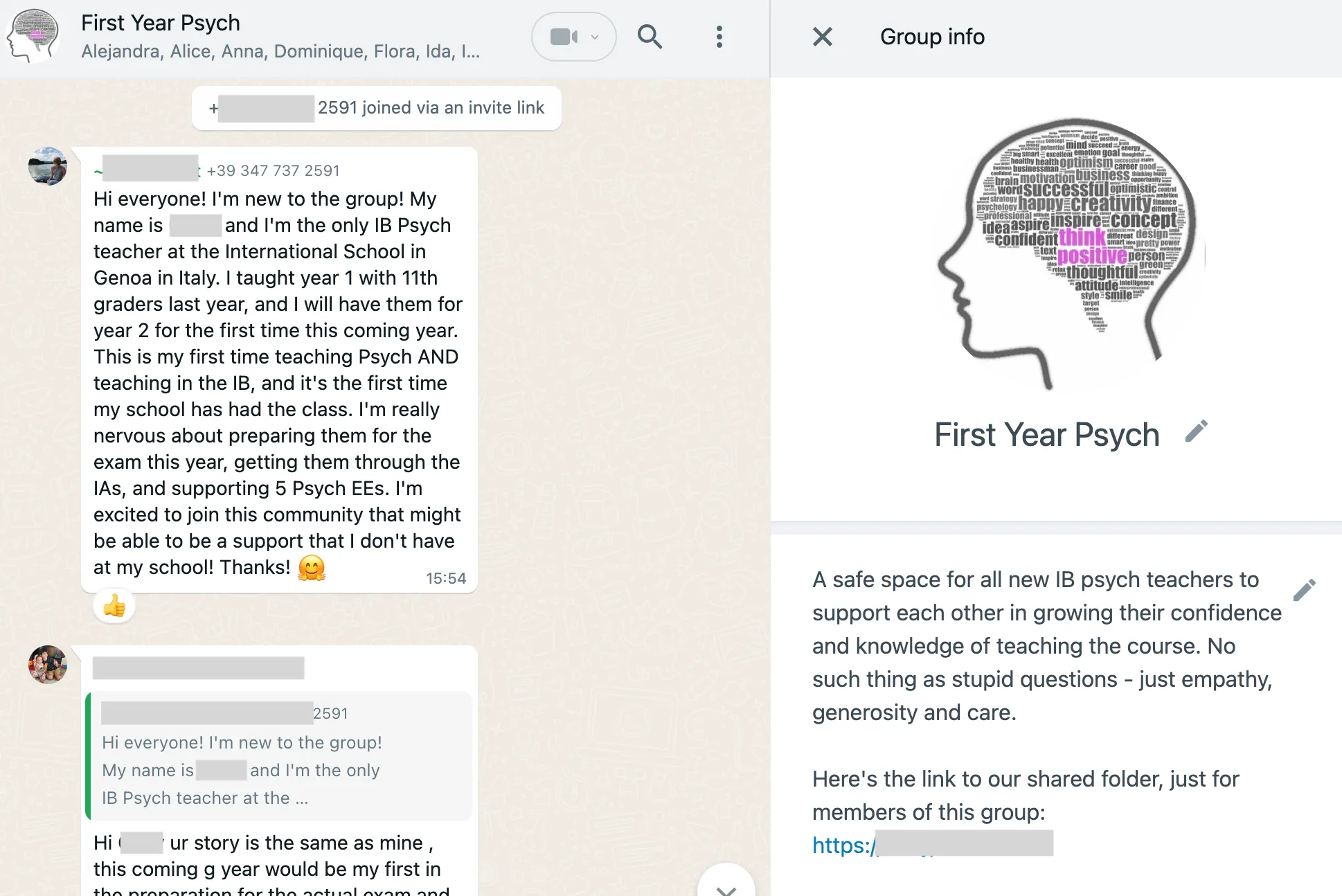Click the joined via invite link notice

[377, 108]
